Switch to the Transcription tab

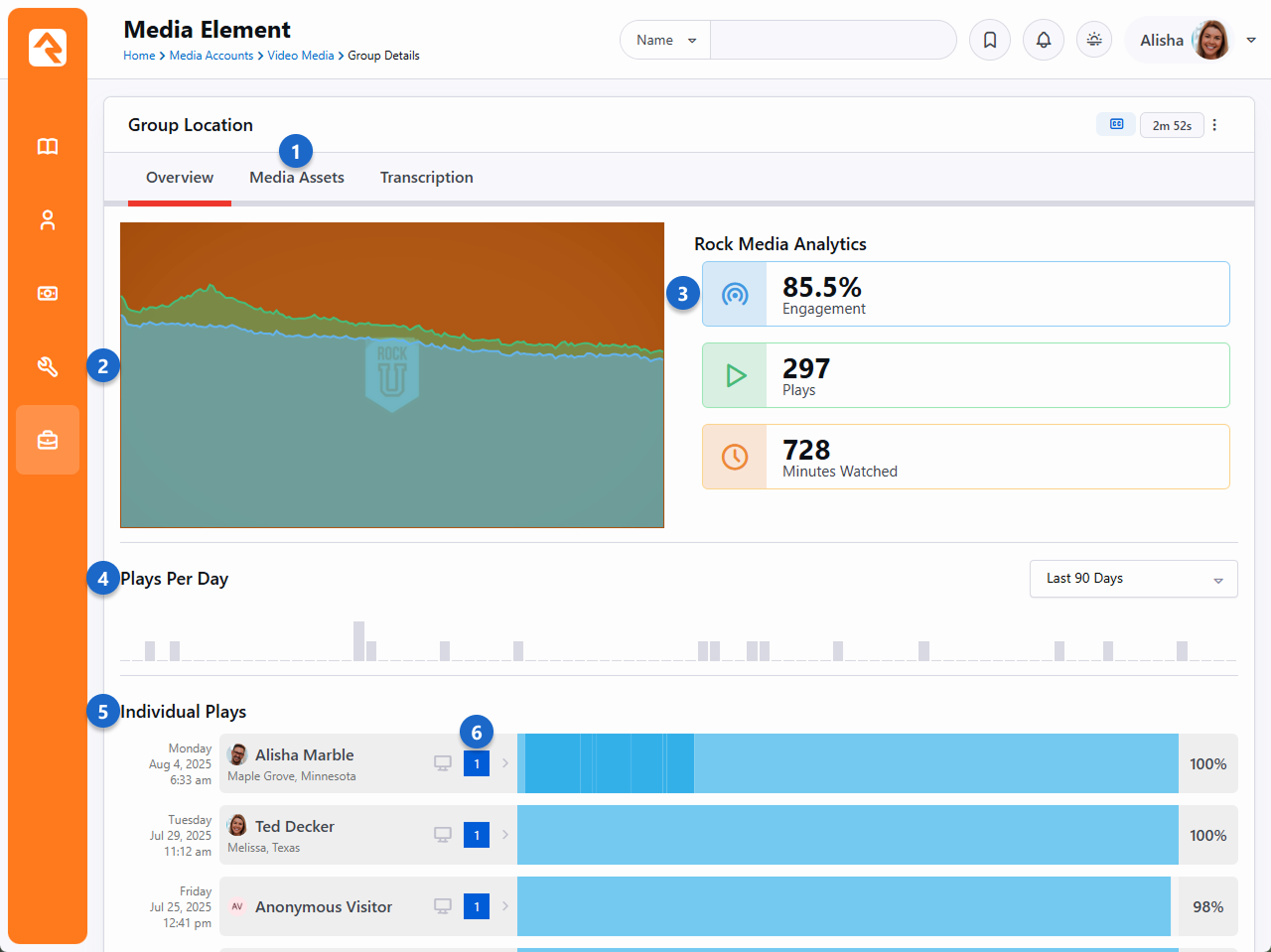tap(426, 178)
